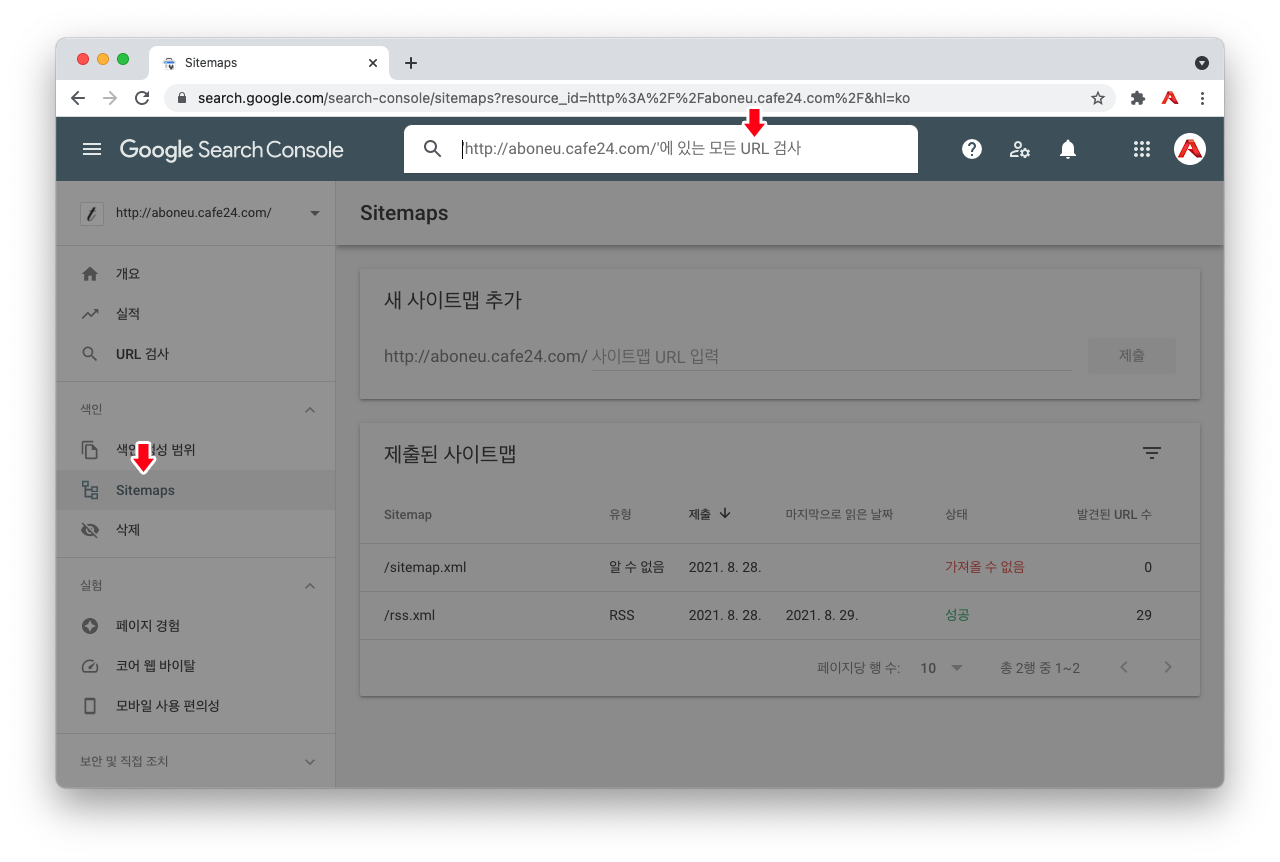
Task: Click the Google Search Console logo
Action: point(231,150)
